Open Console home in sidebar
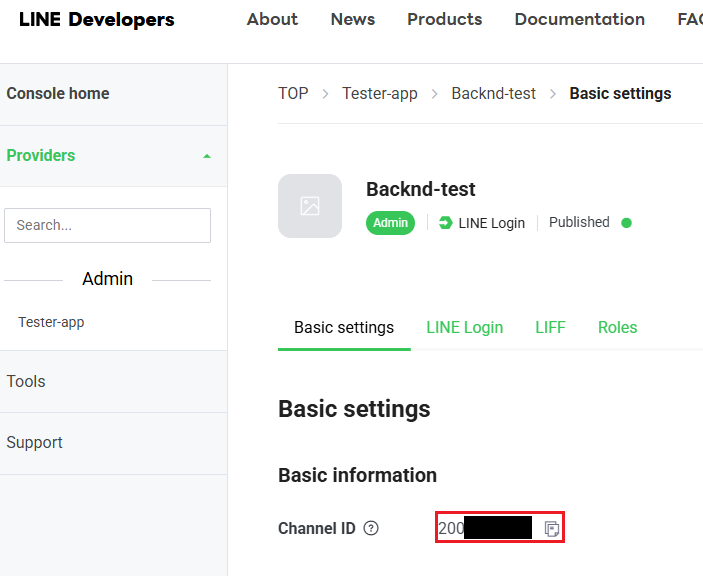 58,94
